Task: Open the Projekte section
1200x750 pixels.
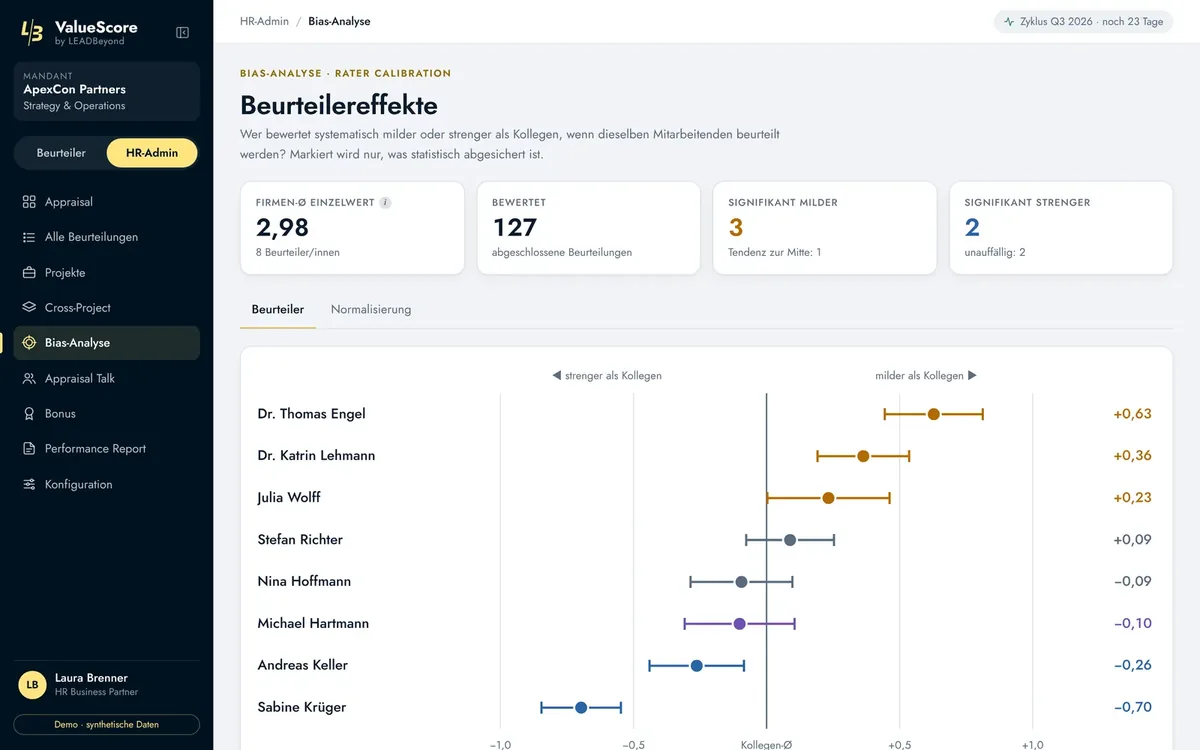Action: point(107,273)
